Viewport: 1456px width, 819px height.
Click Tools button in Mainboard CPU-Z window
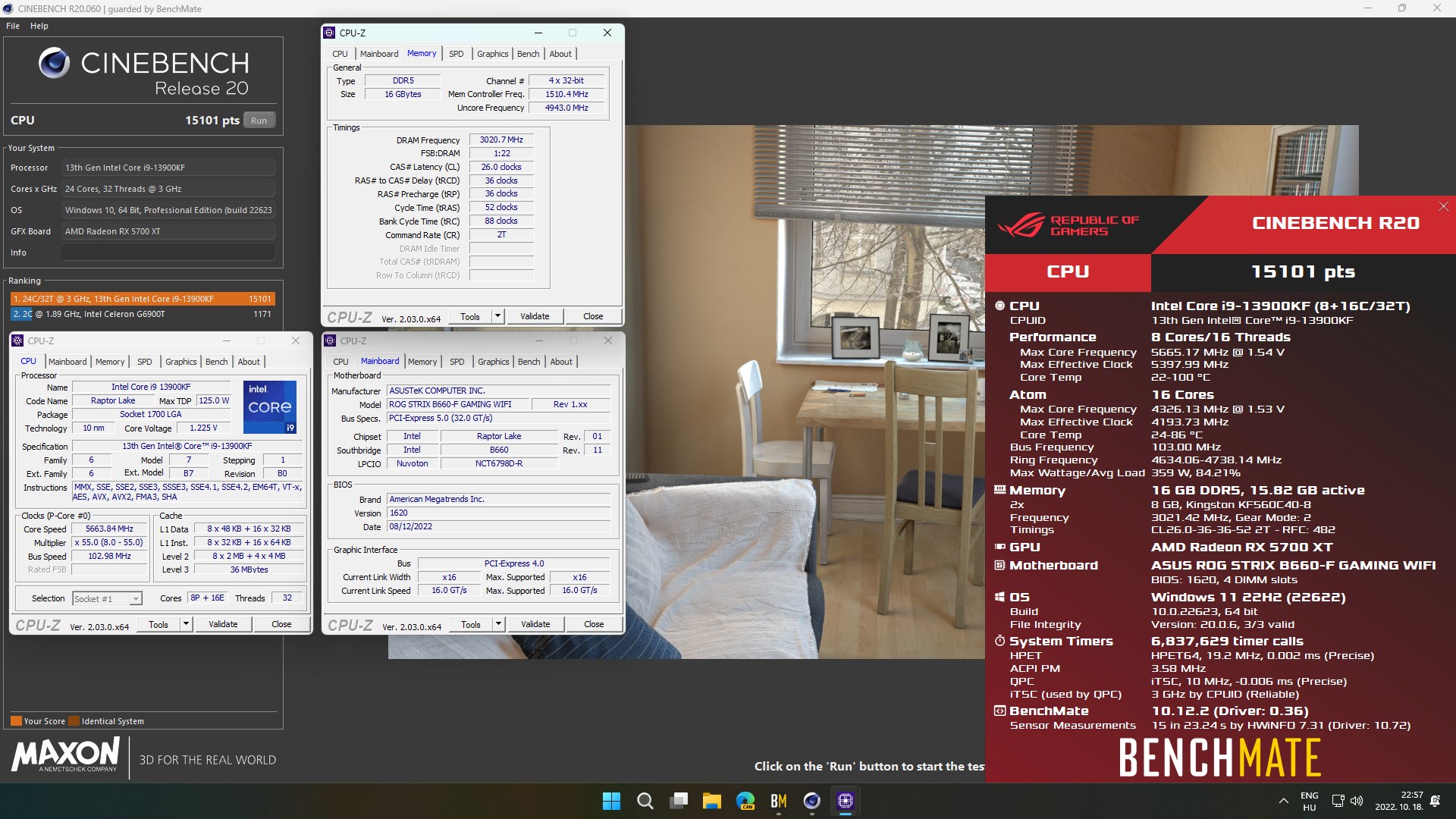[471, 624]
